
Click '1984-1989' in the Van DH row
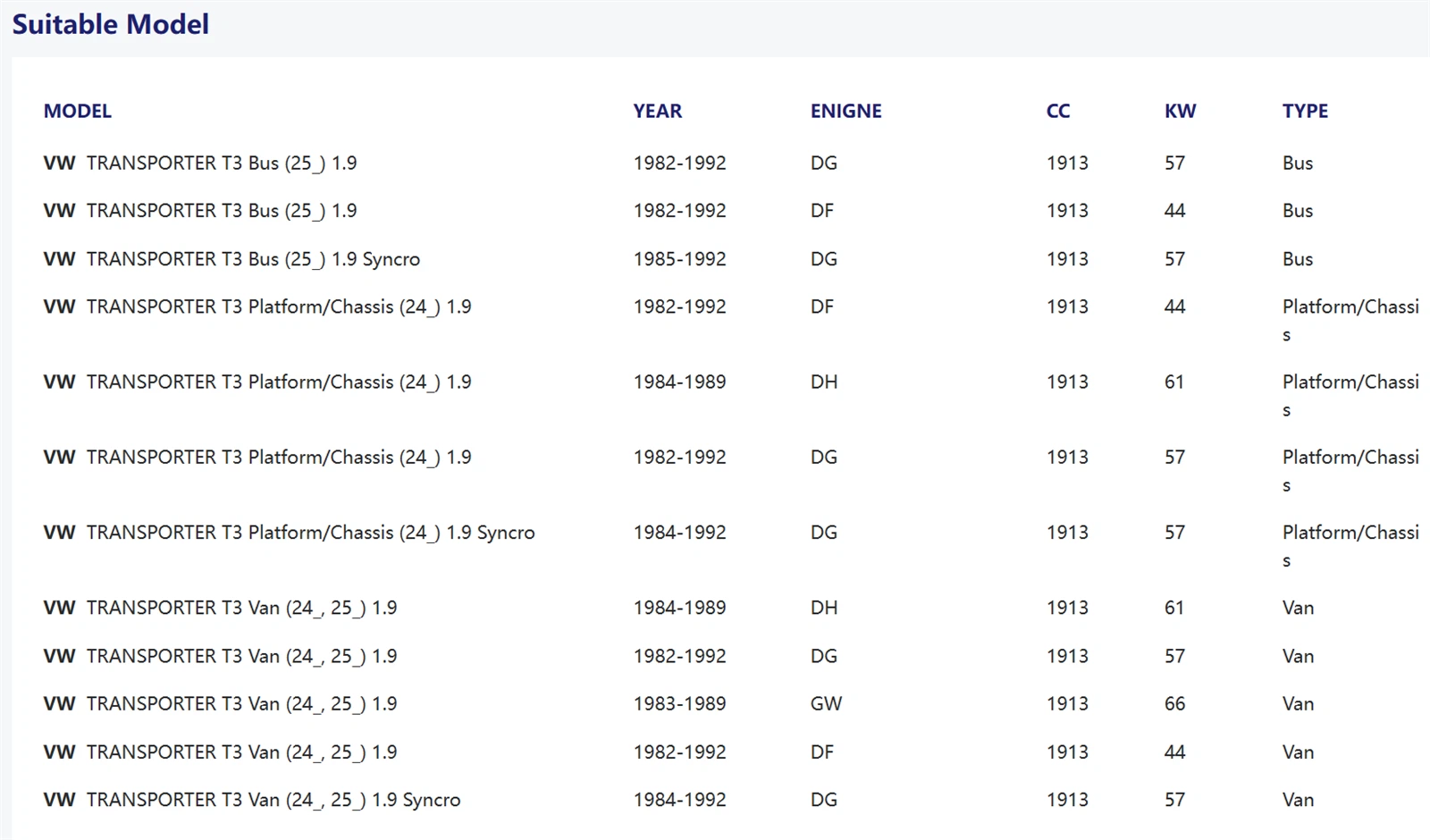click(679, 608)
